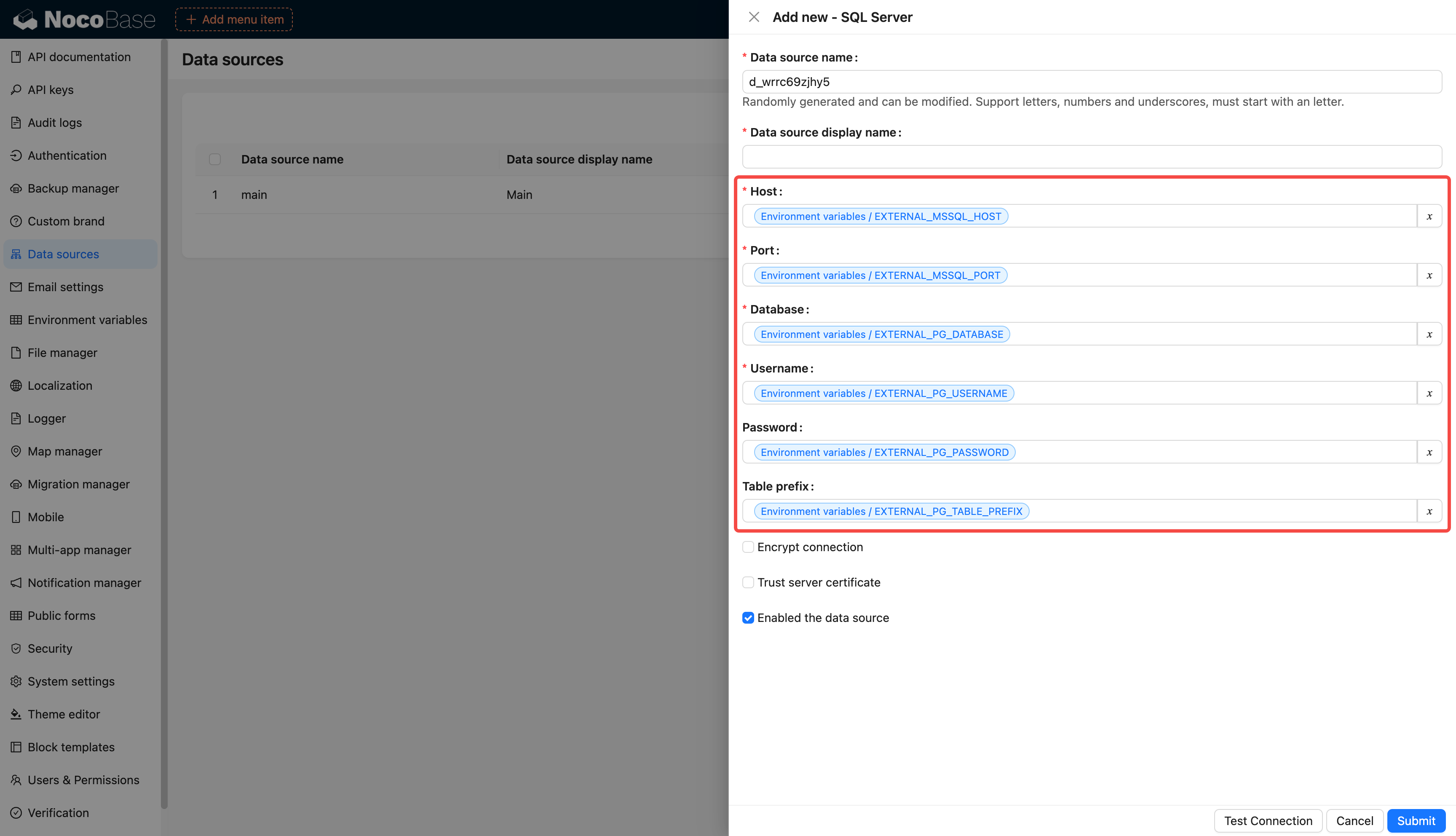The image size is (1456, 836).
Task: Click the System settings gear icon
Action: tap(16, 681)
